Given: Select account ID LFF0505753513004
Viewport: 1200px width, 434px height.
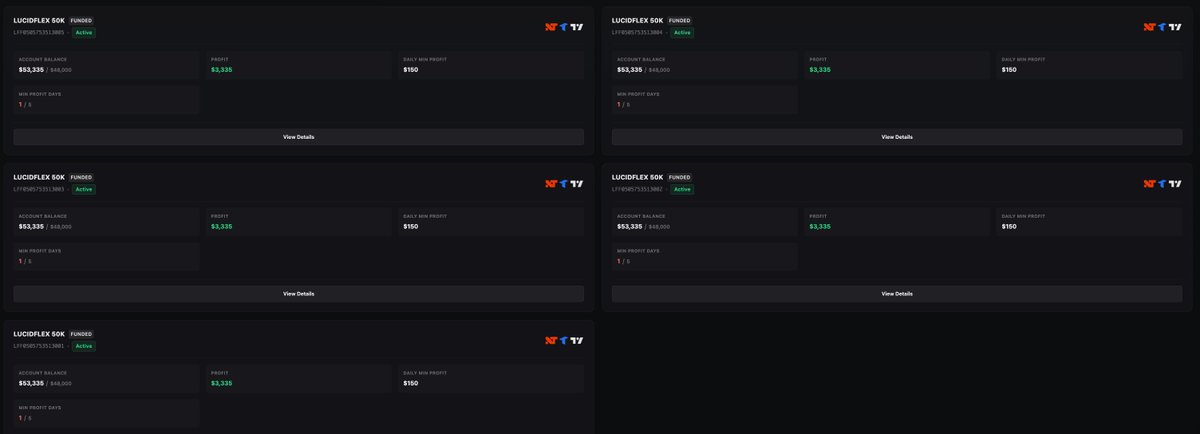Looking at the screenshot, I should click(x=637, y=32).
